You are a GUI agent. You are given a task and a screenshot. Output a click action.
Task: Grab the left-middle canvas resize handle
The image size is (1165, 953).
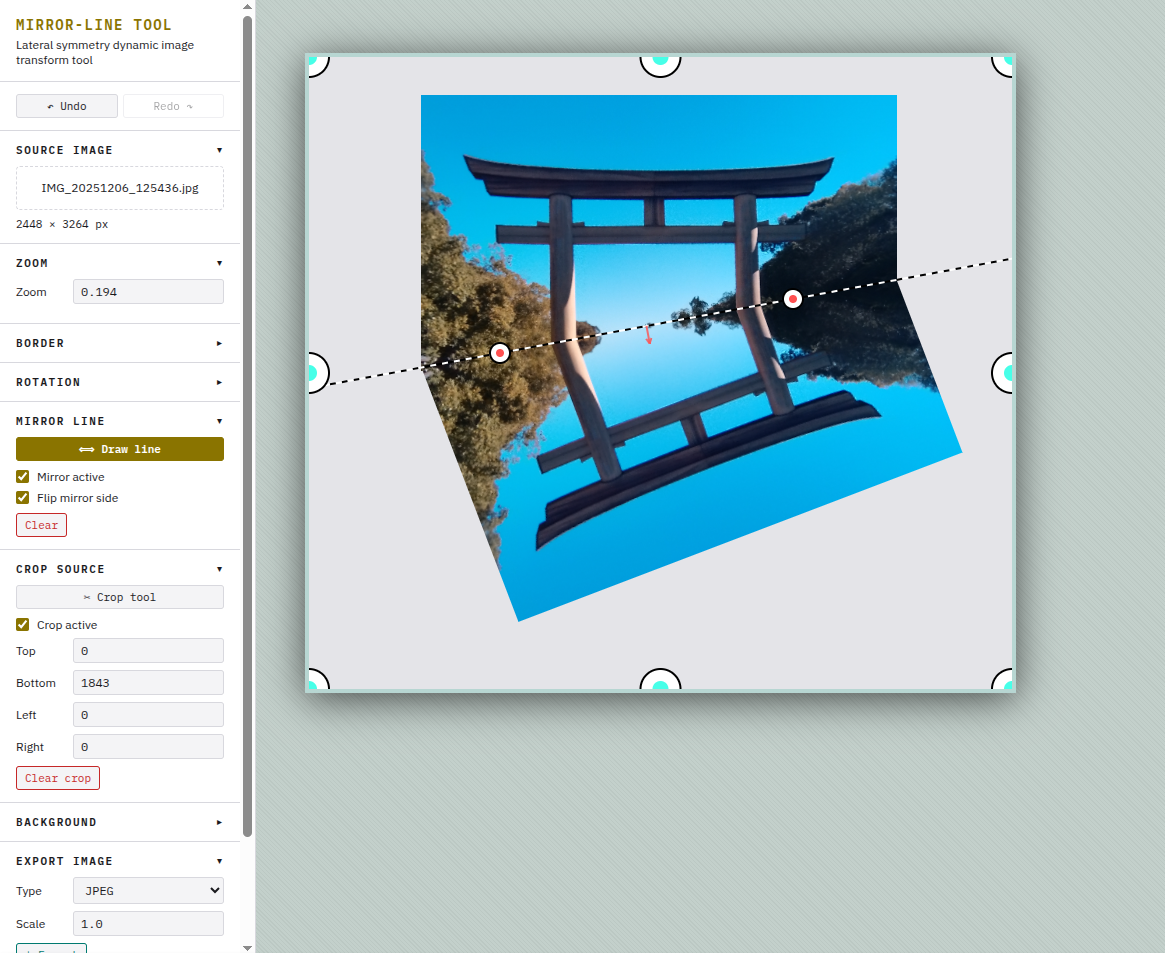317,373
